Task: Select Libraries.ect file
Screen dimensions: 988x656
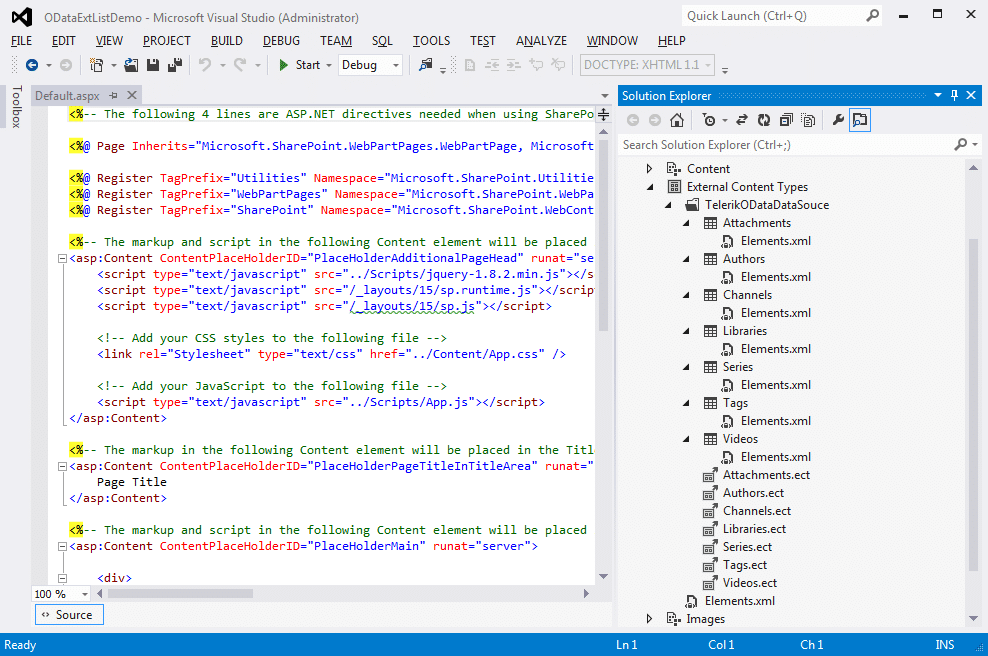Action: pyautogui.click(x=754, y=529)
